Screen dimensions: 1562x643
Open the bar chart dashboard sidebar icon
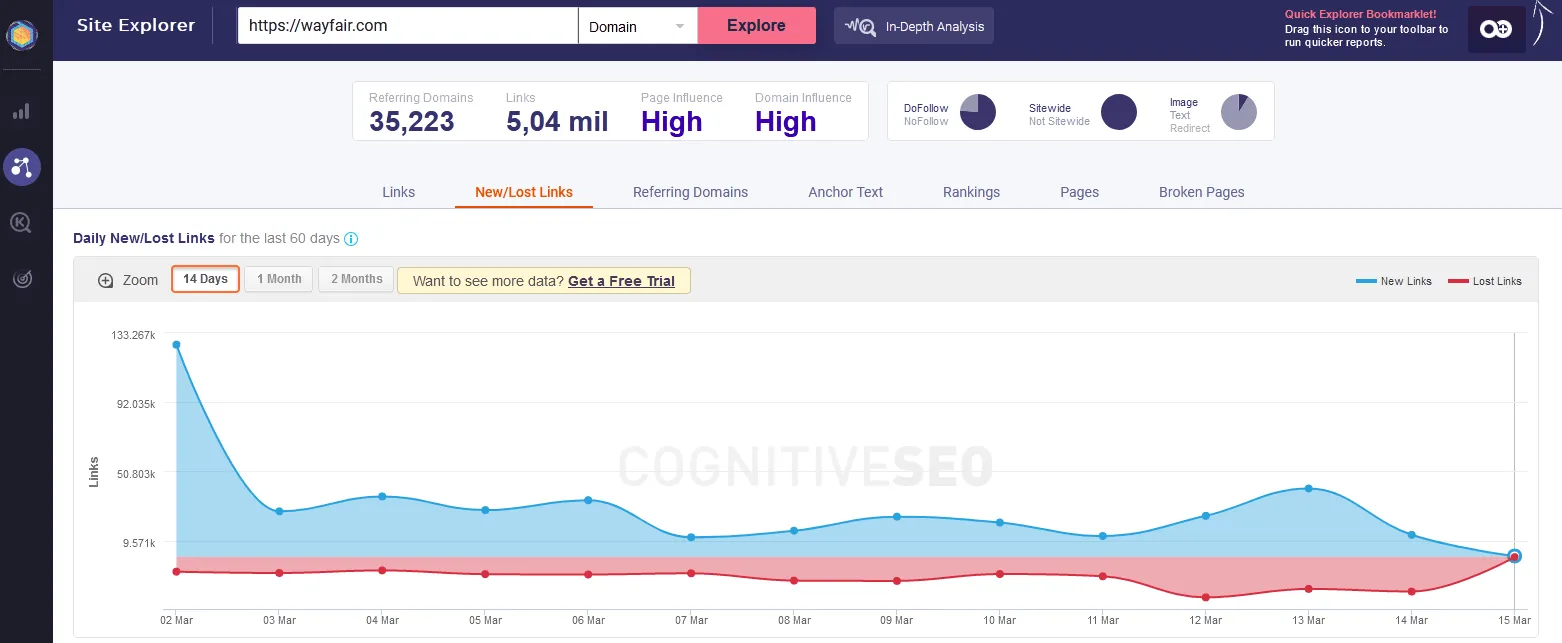(x=21, y=111)
